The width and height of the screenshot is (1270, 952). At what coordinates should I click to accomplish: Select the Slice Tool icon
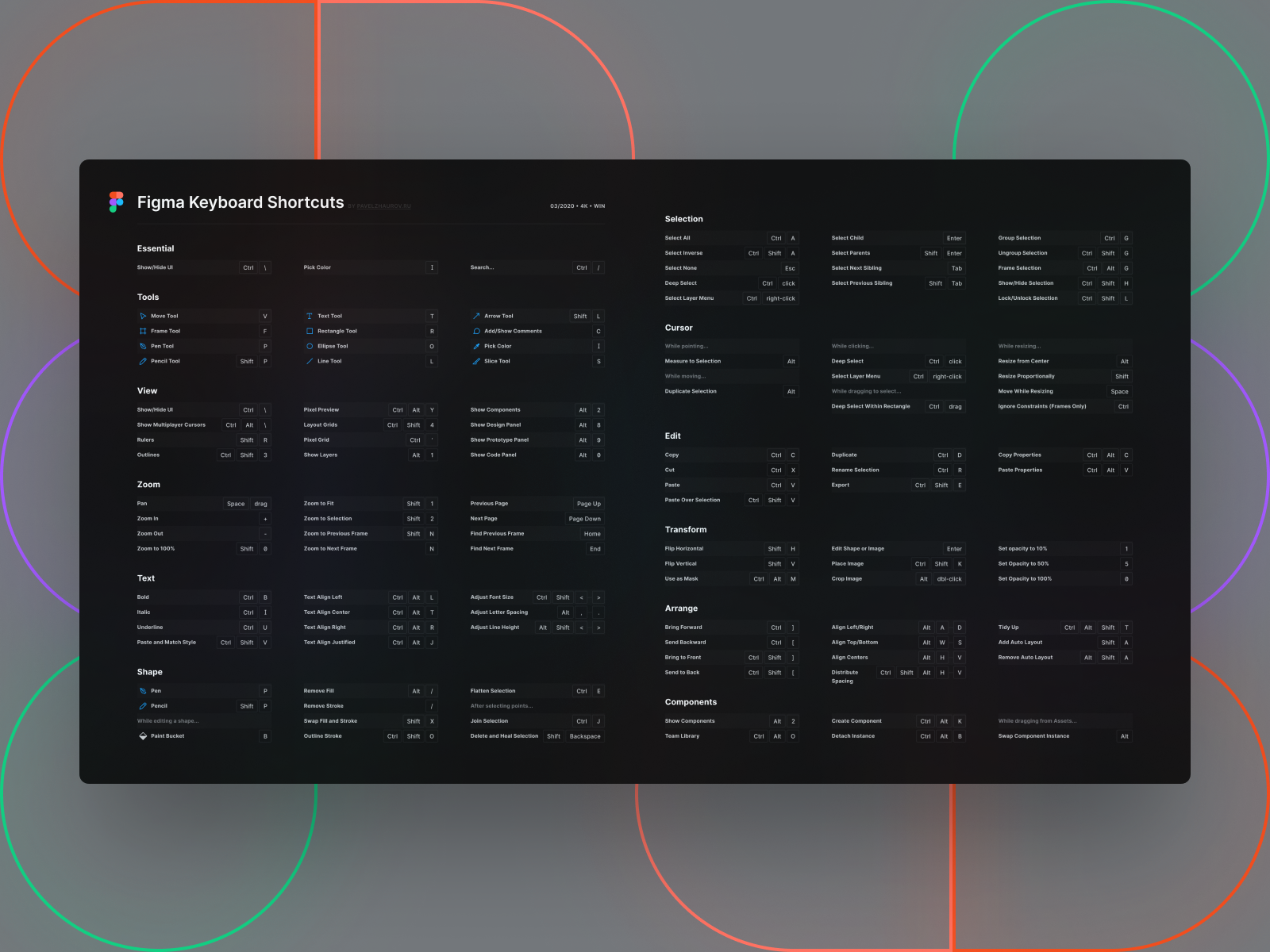coord(475,361)
